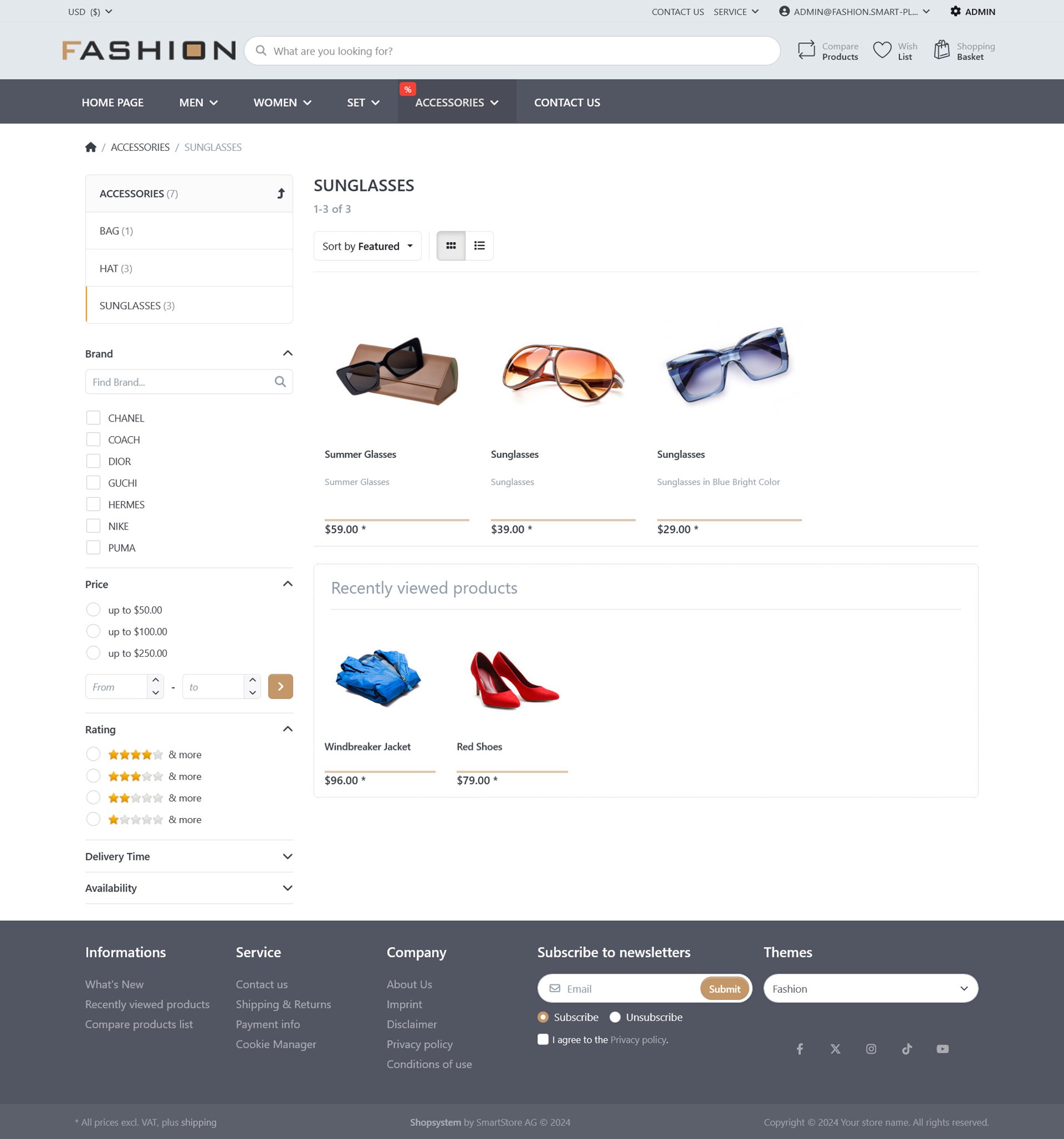
Task: Click the FASHION store logo
Action: pos(149,51)
